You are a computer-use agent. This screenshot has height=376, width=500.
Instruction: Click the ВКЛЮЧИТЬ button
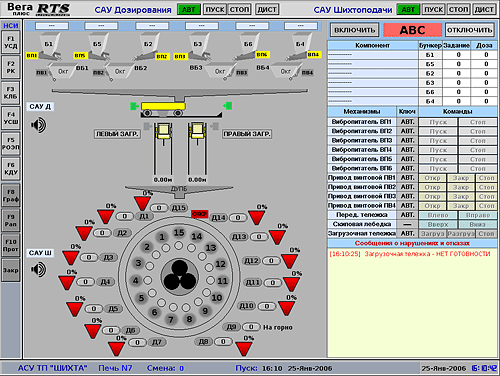click(355, 30)
